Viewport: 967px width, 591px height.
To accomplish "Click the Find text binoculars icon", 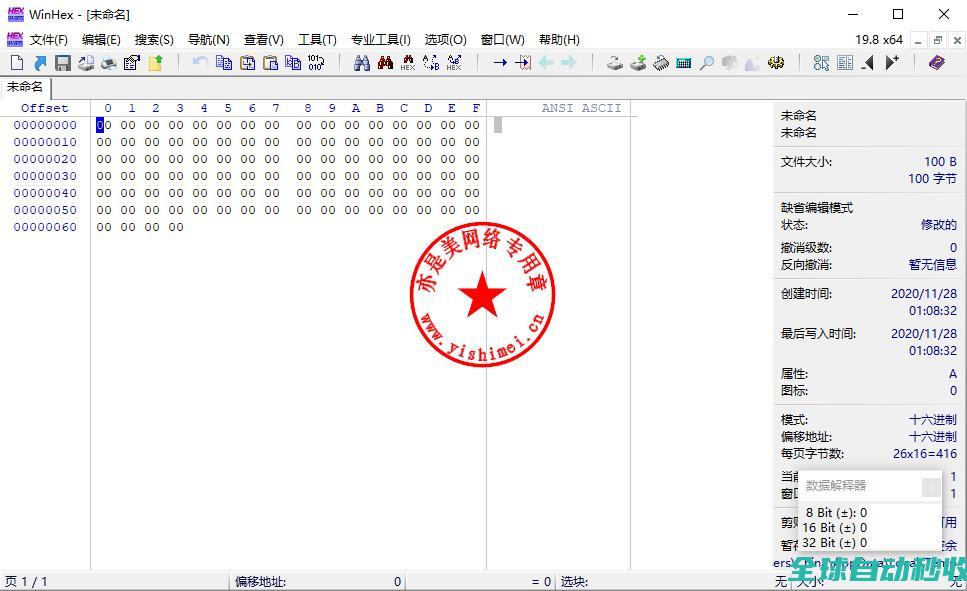I will [x=361, y=63].
